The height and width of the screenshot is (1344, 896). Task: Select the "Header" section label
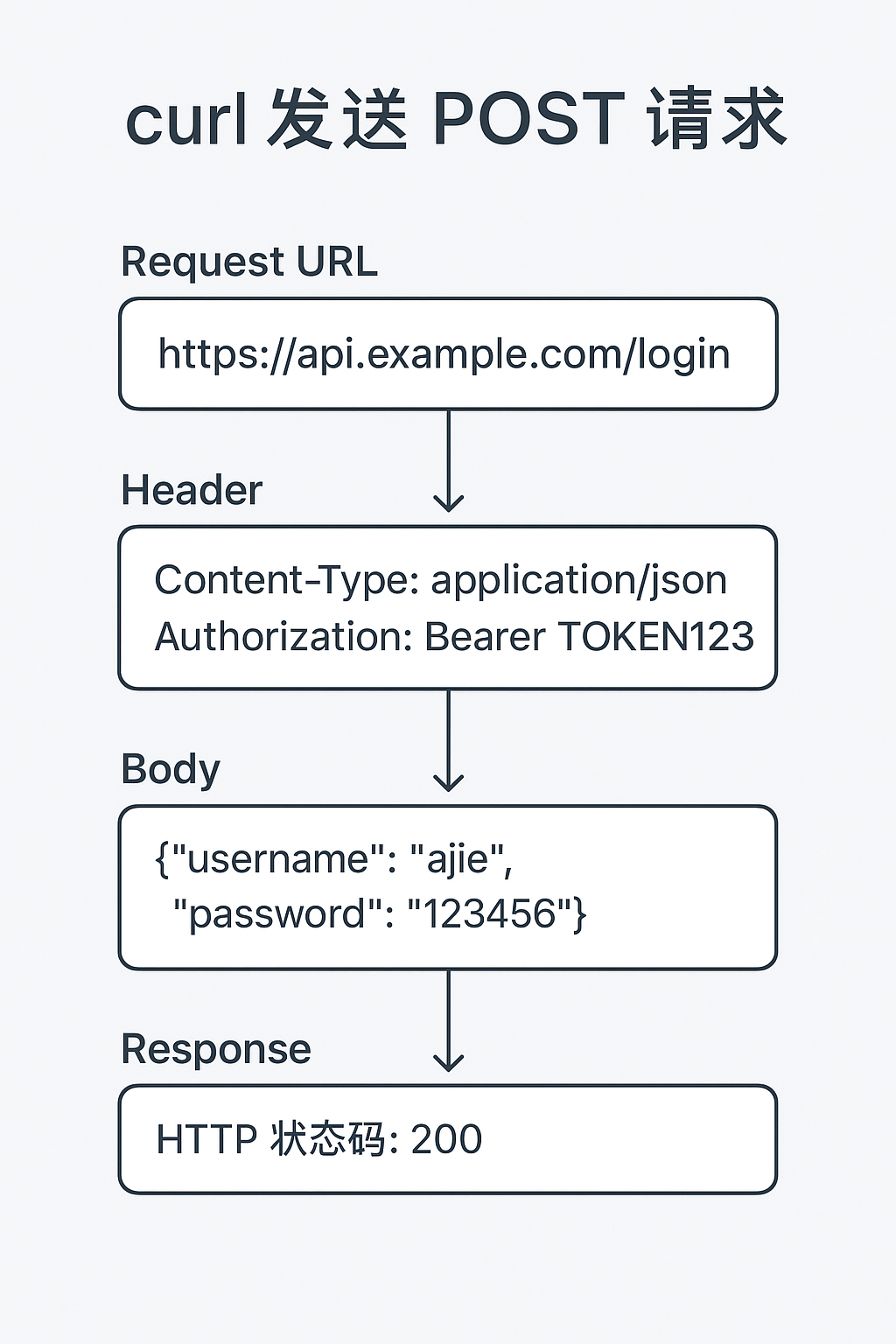pos(192,490)
